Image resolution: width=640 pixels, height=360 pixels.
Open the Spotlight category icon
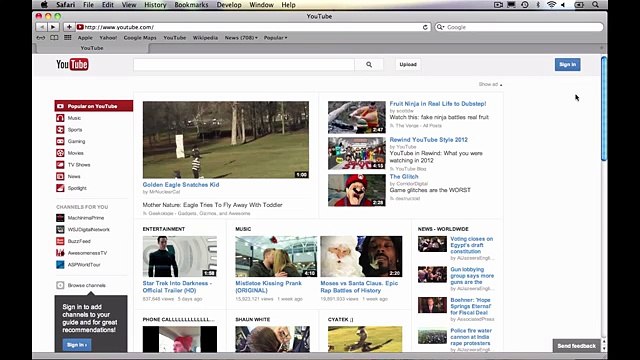coord(60,188)
